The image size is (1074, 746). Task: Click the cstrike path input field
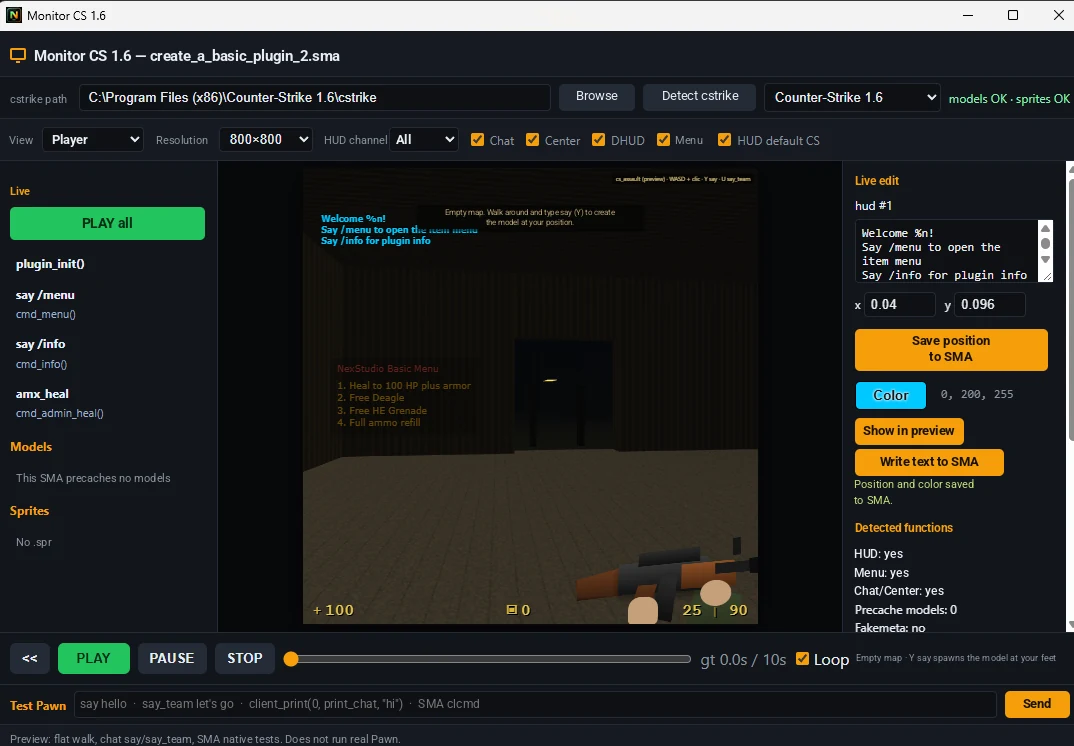(x=314, y=97)
